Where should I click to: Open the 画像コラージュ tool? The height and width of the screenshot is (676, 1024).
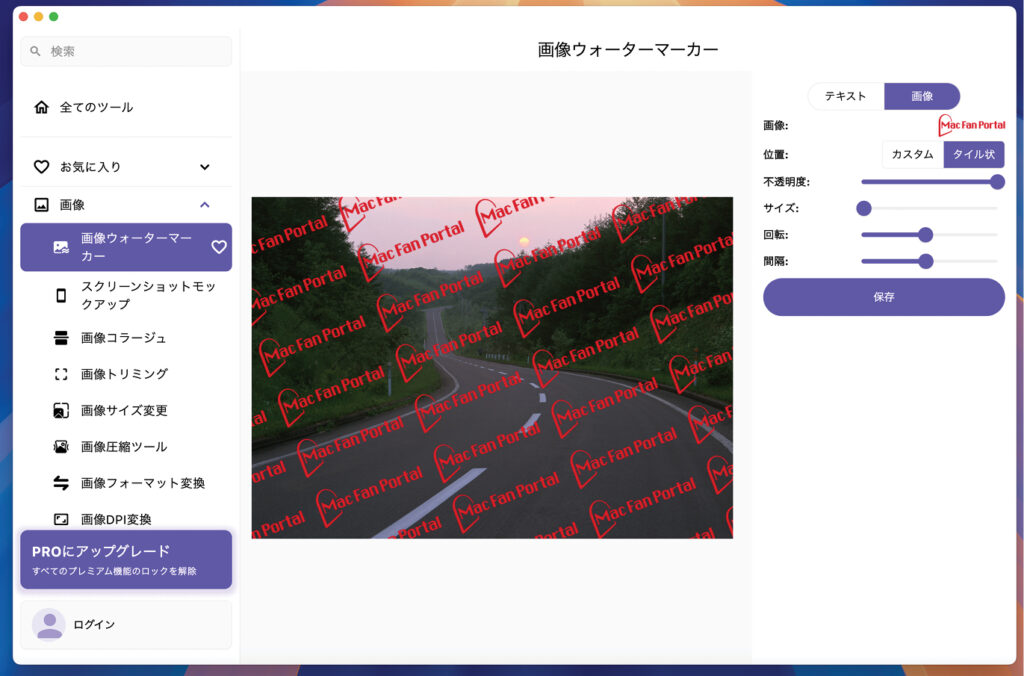(x=126, y=338)
